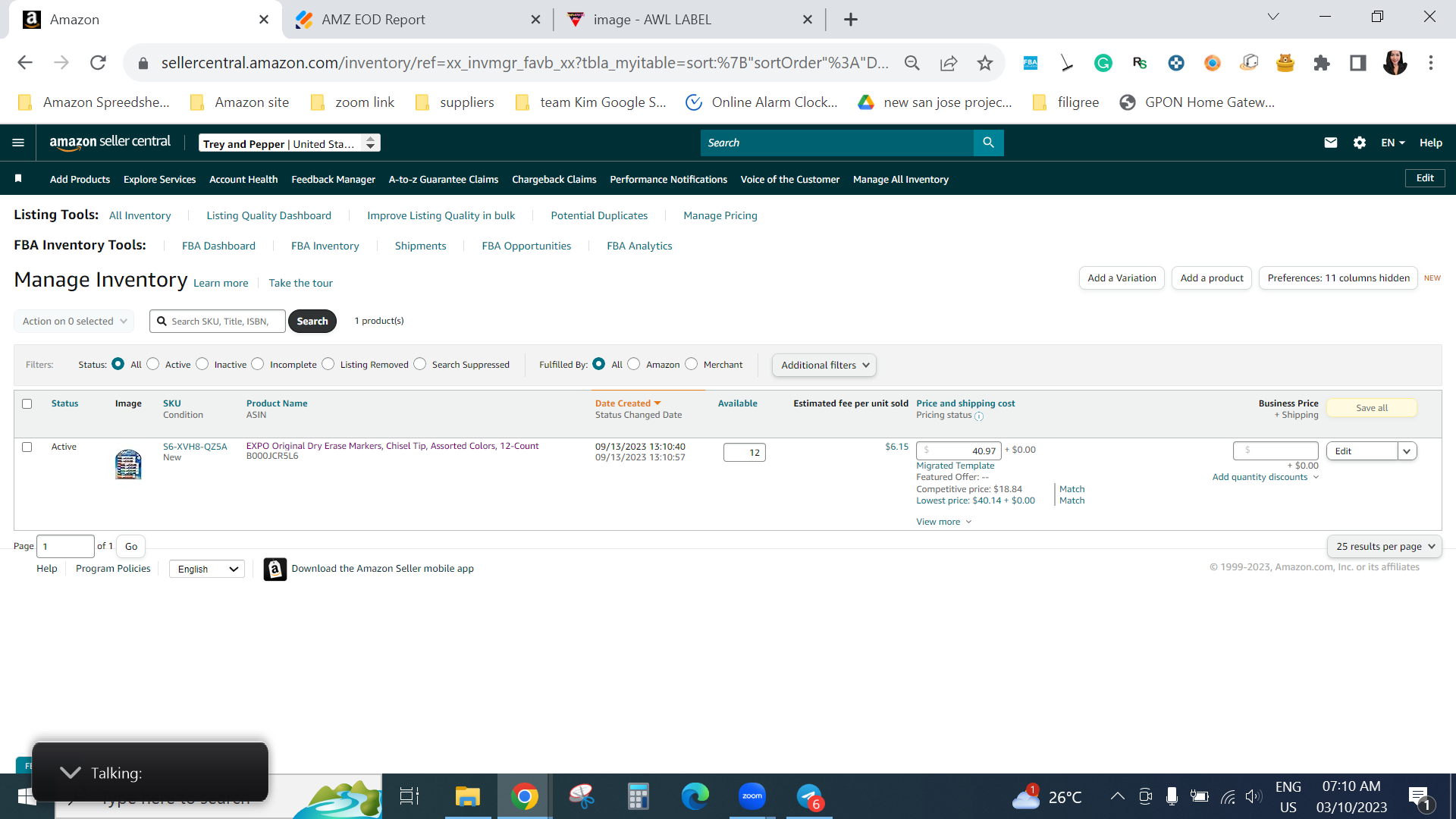Viewport: 1456px width, 819px height.
Task: Switch to AMZ EOD Report tab
Action: pyautogui.click(x=373, y=20)
